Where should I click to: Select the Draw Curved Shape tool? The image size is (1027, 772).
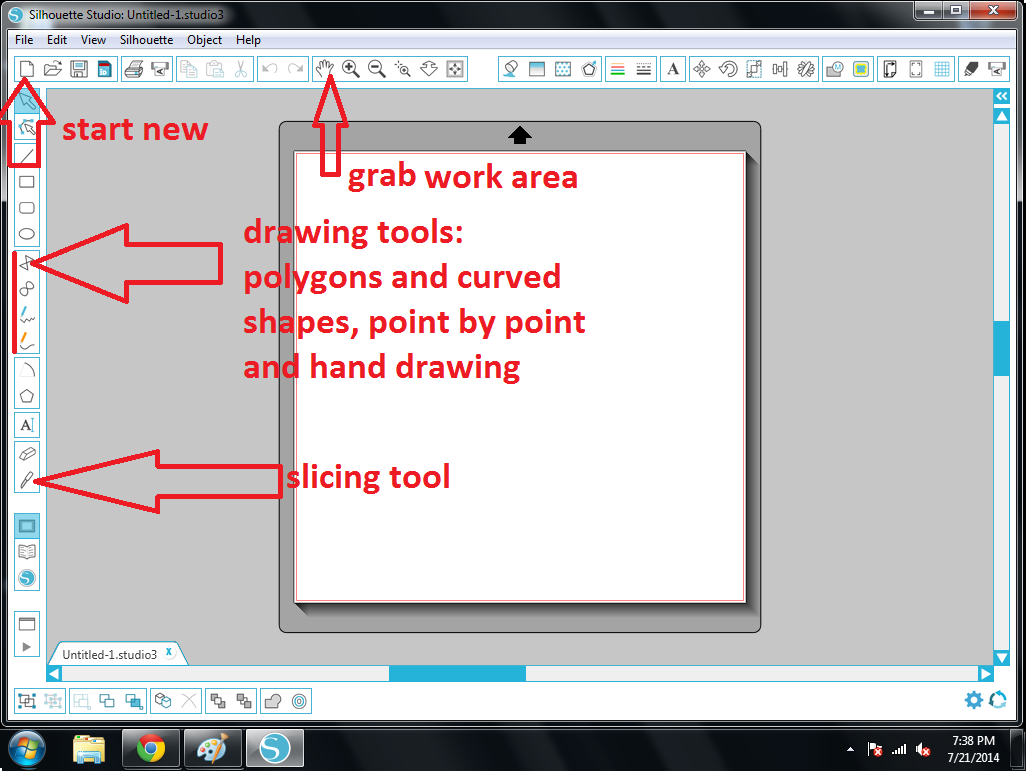(27, 289)
